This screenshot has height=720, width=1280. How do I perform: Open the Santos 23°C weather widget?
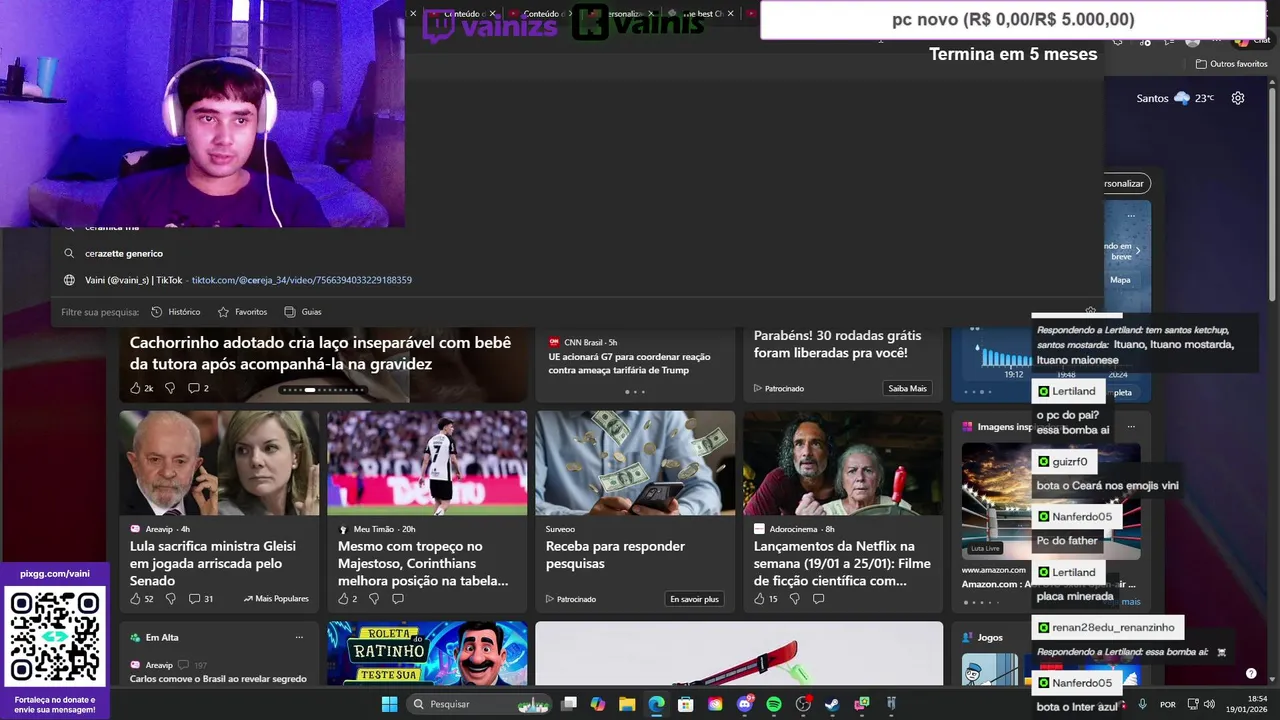(1175, 98)
